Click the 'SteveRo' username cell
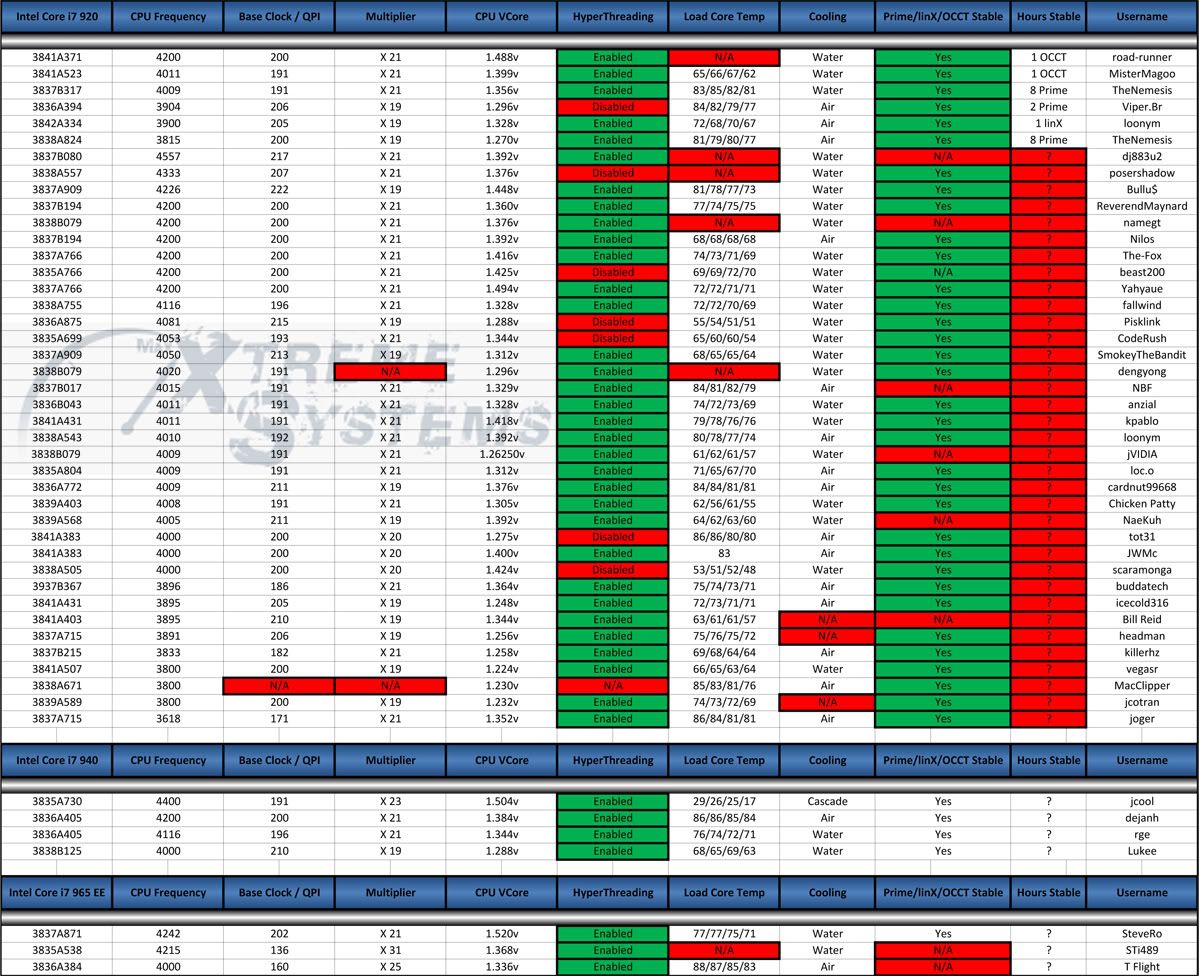 1142,934
